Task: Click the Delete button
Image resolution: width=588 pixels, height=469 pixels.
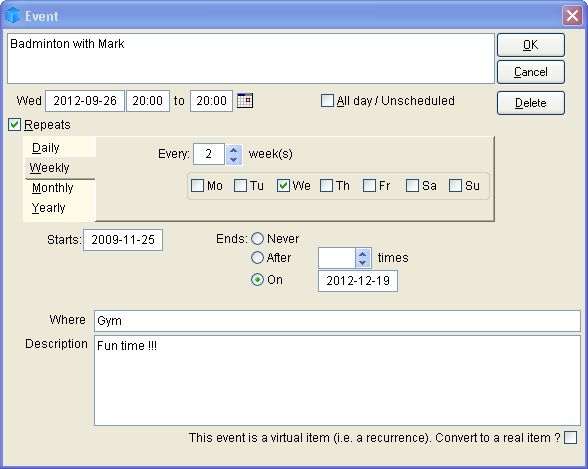Action: tap(531, 103)
